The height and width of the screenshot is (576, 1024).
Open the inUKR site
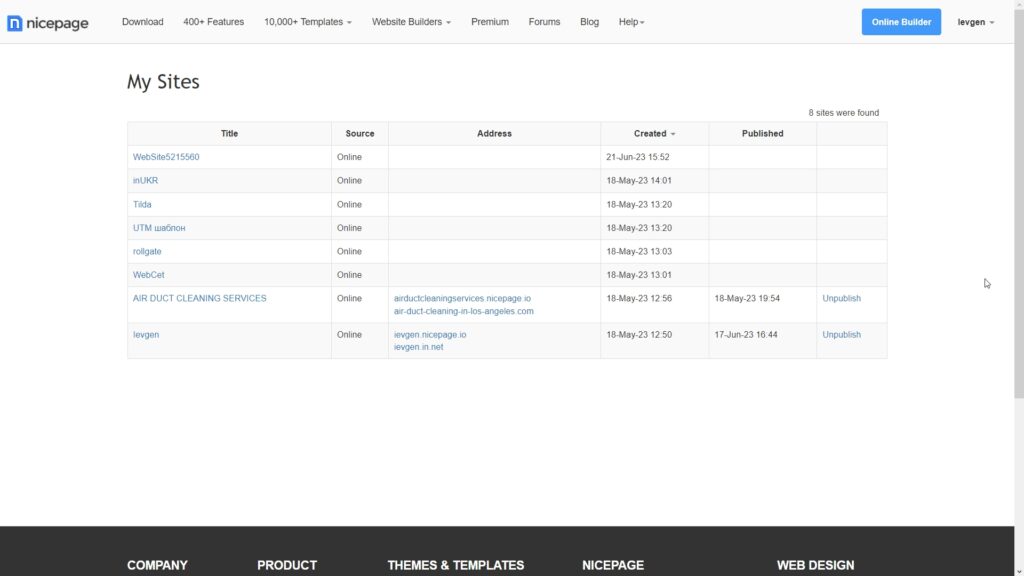click(x=145, y=181)
